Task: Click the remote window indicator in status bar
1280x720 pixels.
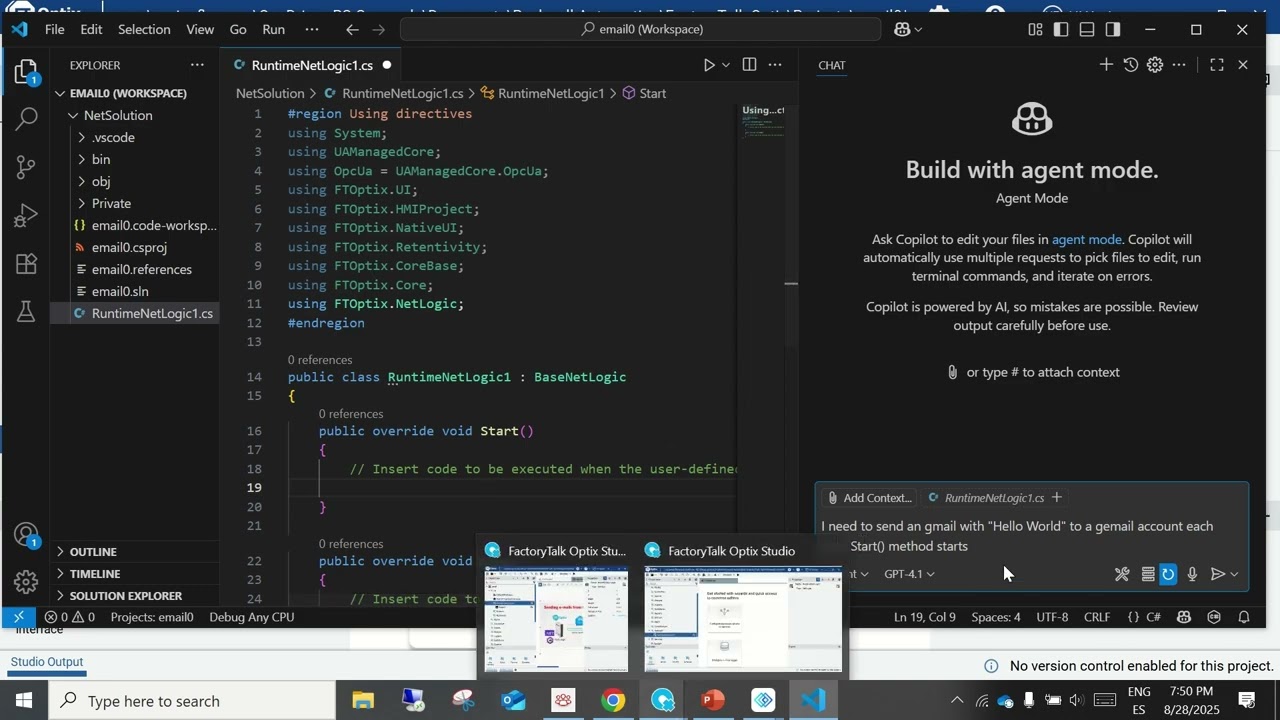Action: click(18, 617)
